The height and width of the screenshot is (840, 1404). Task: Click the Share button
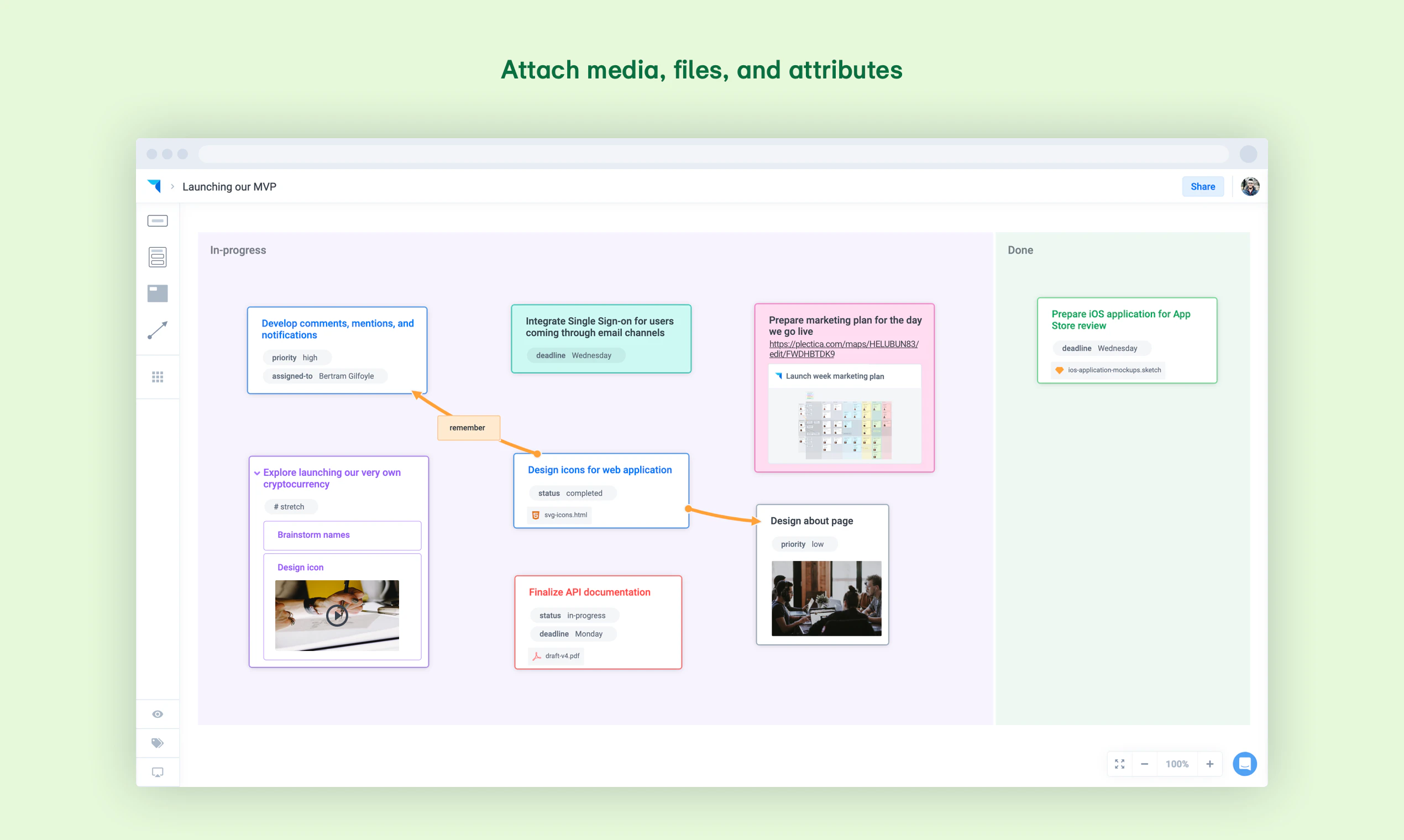[1202, 186]
